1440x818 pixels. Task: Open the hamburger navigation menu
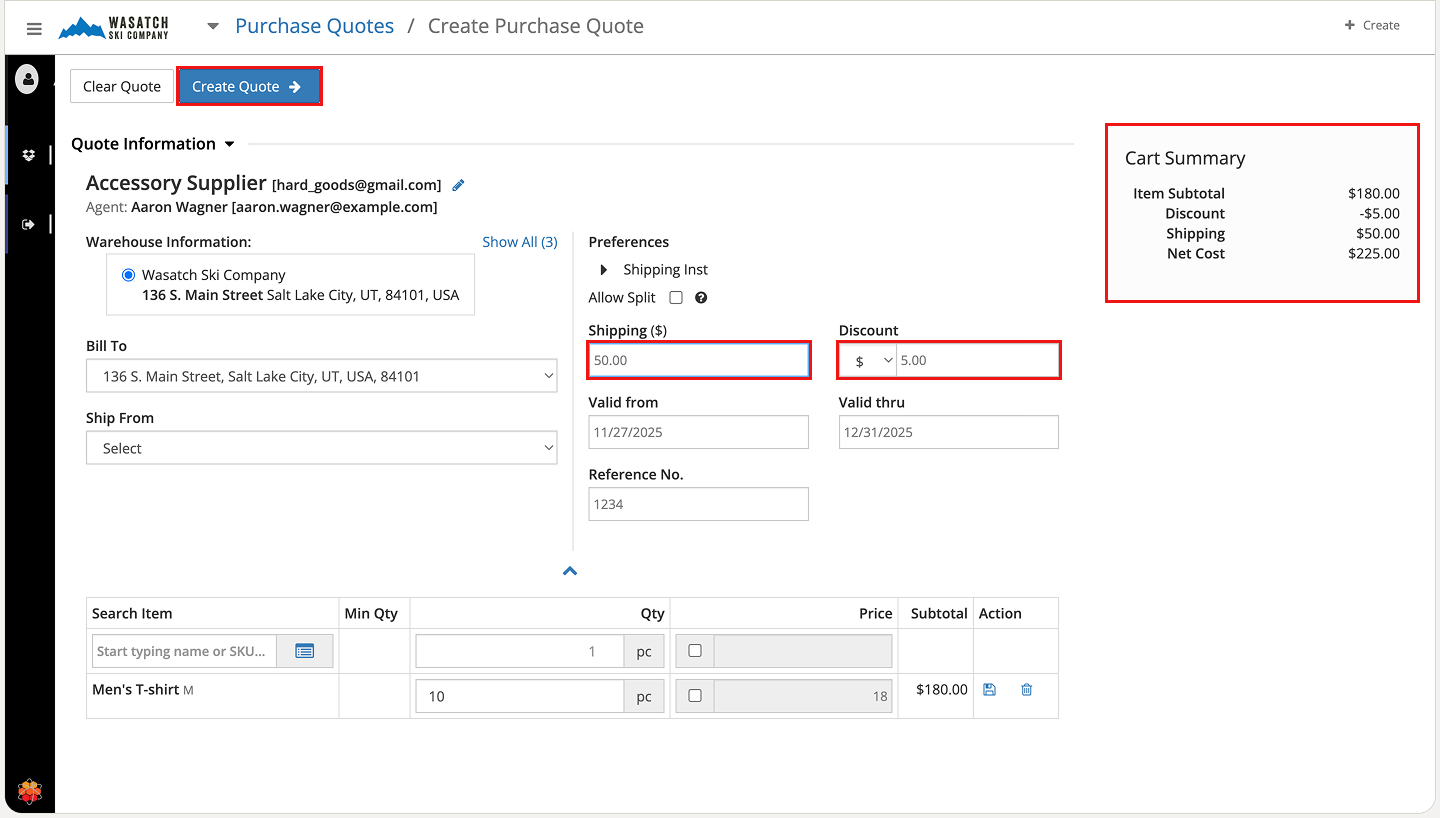34,29
